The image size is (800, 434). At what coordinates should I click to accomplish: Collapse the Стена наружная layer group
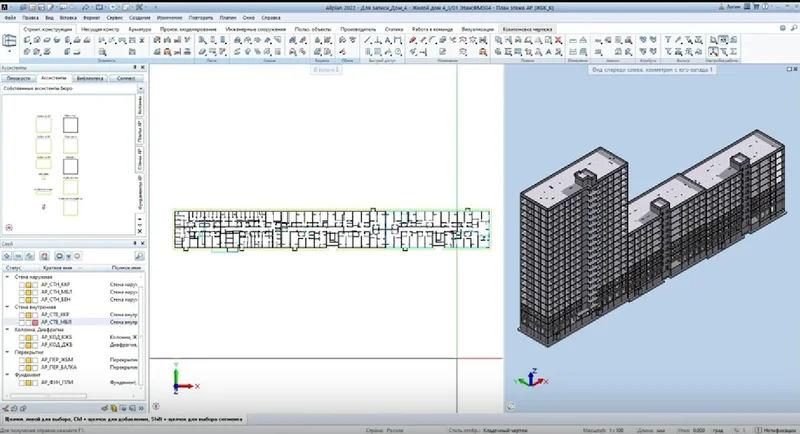7,277
